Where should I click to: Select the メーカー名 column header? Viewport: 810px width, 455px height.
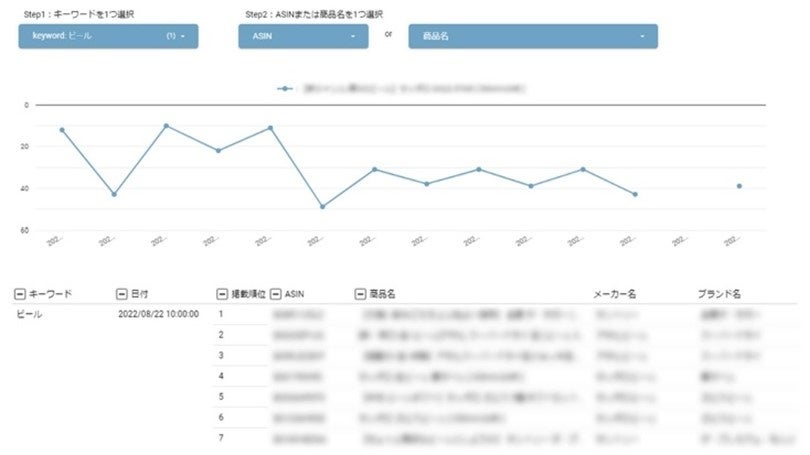coord(614,294)
